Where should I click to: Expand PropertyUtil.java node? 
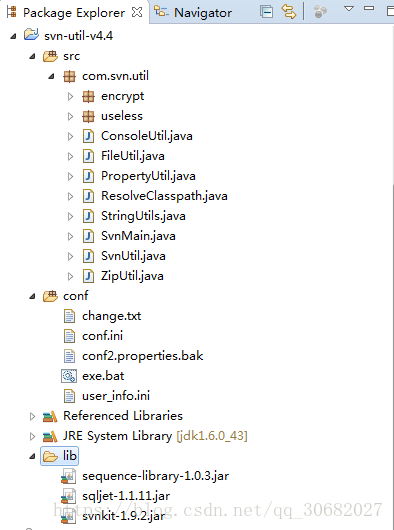coord(70,176)
